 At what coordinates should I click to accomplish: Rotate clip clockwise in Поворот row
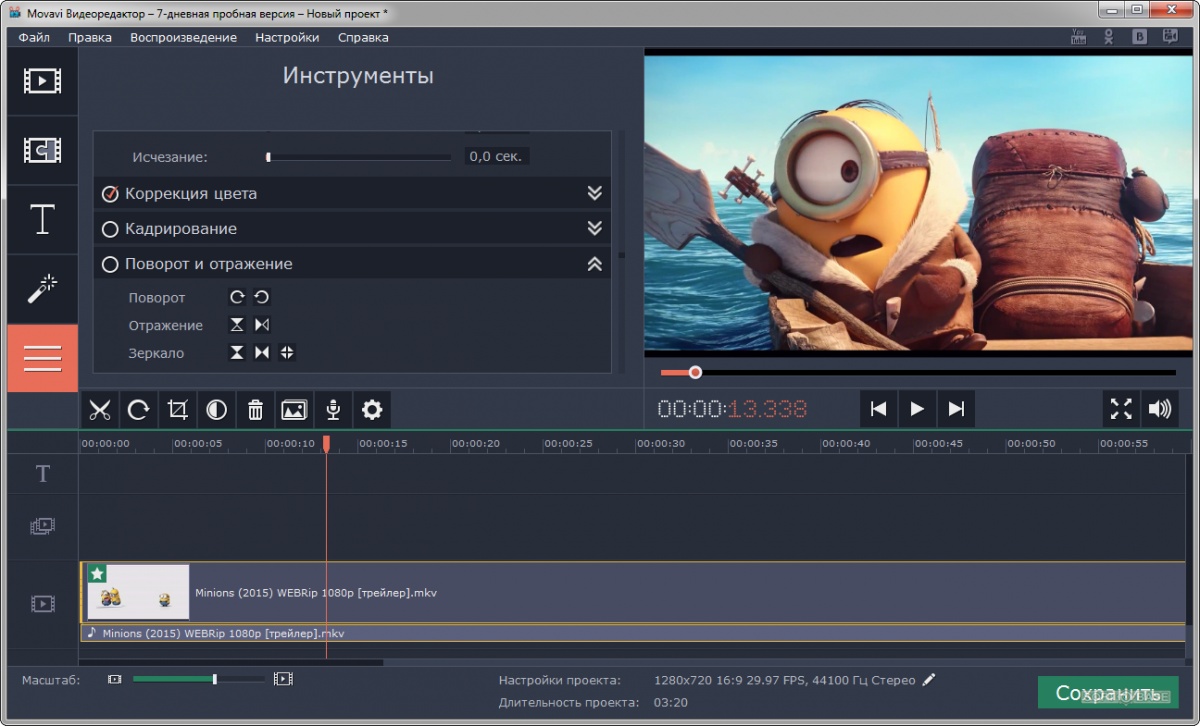click(x=237, y=297)
